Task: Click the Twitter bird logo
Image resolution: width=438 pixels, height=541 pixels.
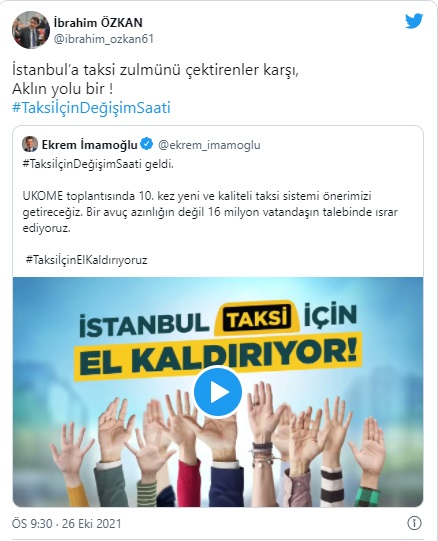Action: [414, 21]
